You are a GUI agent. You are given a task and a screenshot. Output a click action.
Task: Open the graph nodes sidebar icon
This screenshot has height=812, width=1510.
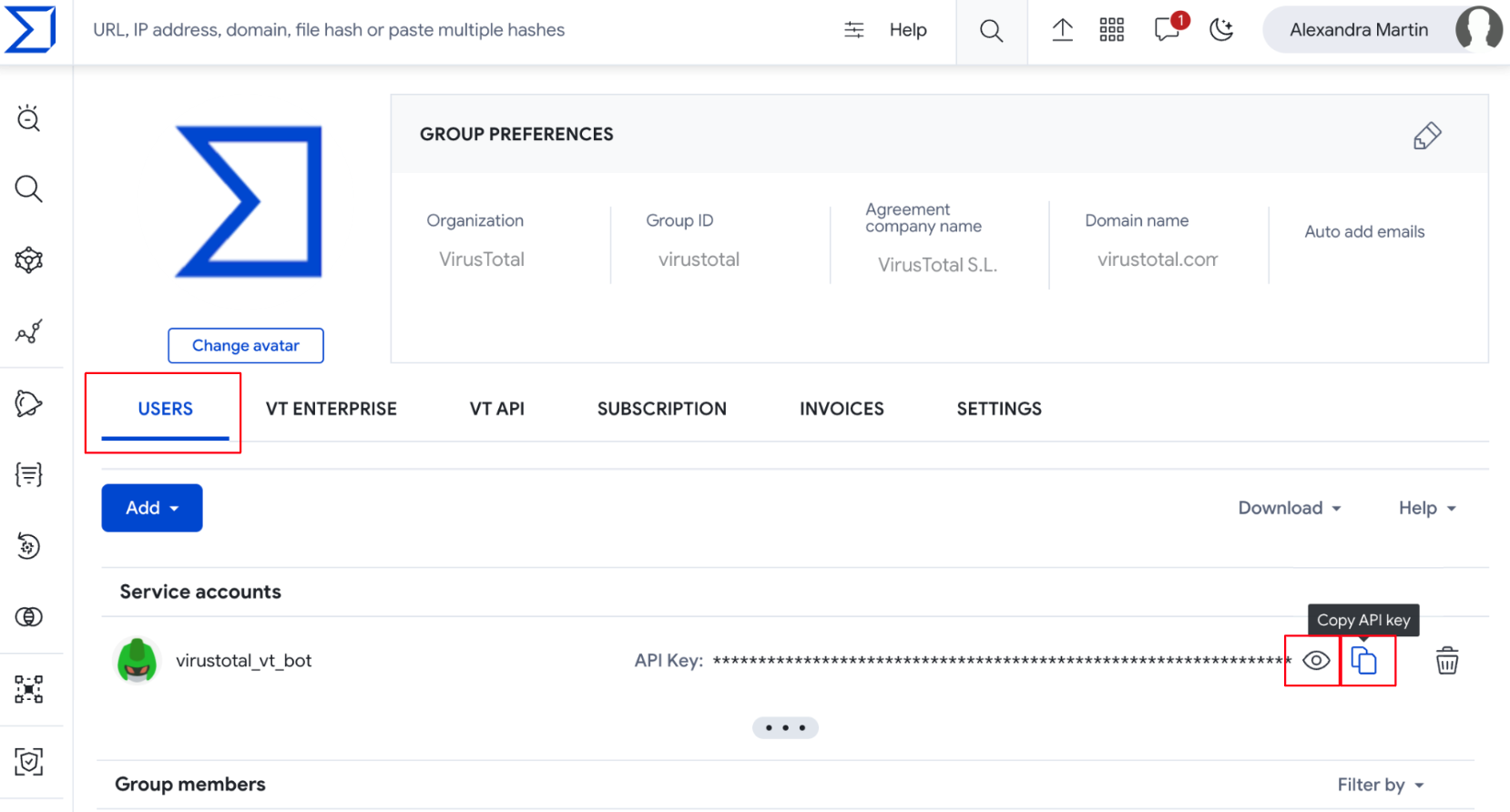pos(29,331)
